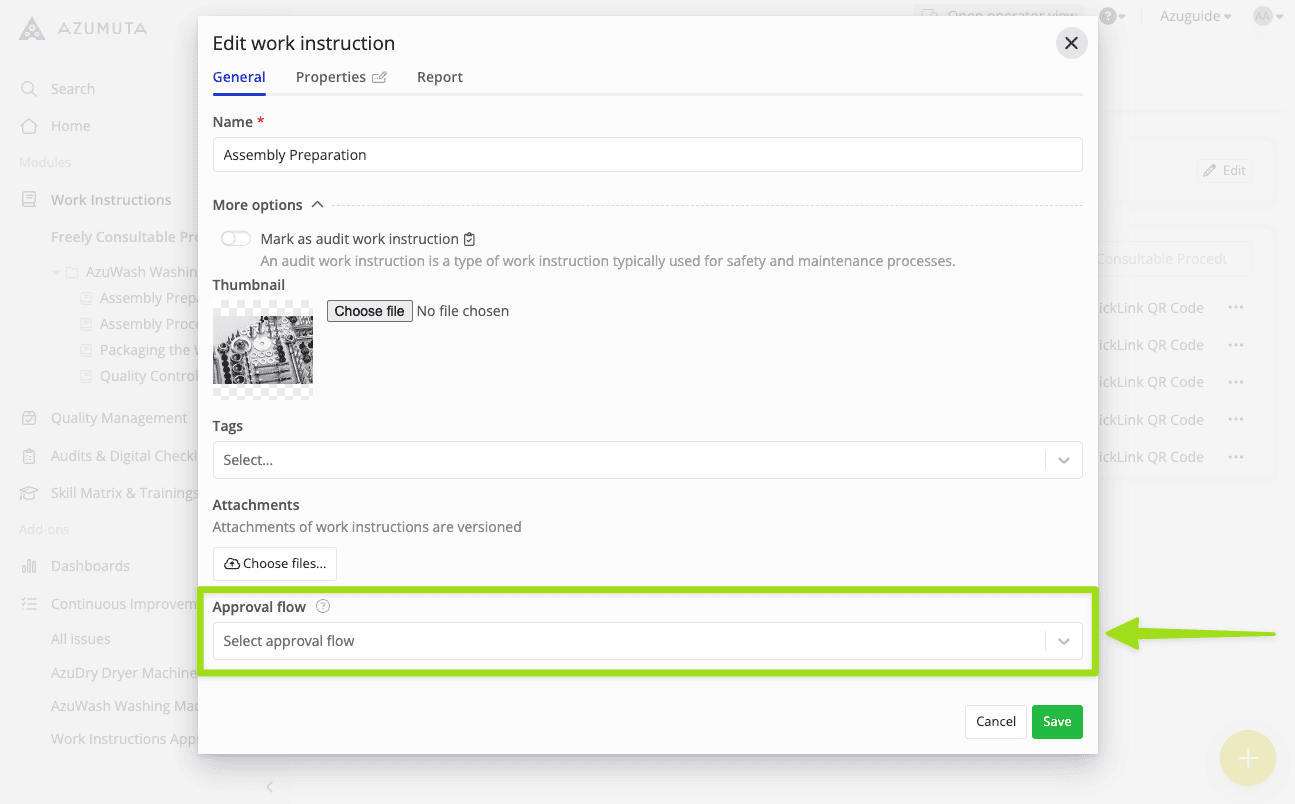Click the help icon beside Approval flow
1295x804 pixels.
point(323,606)
